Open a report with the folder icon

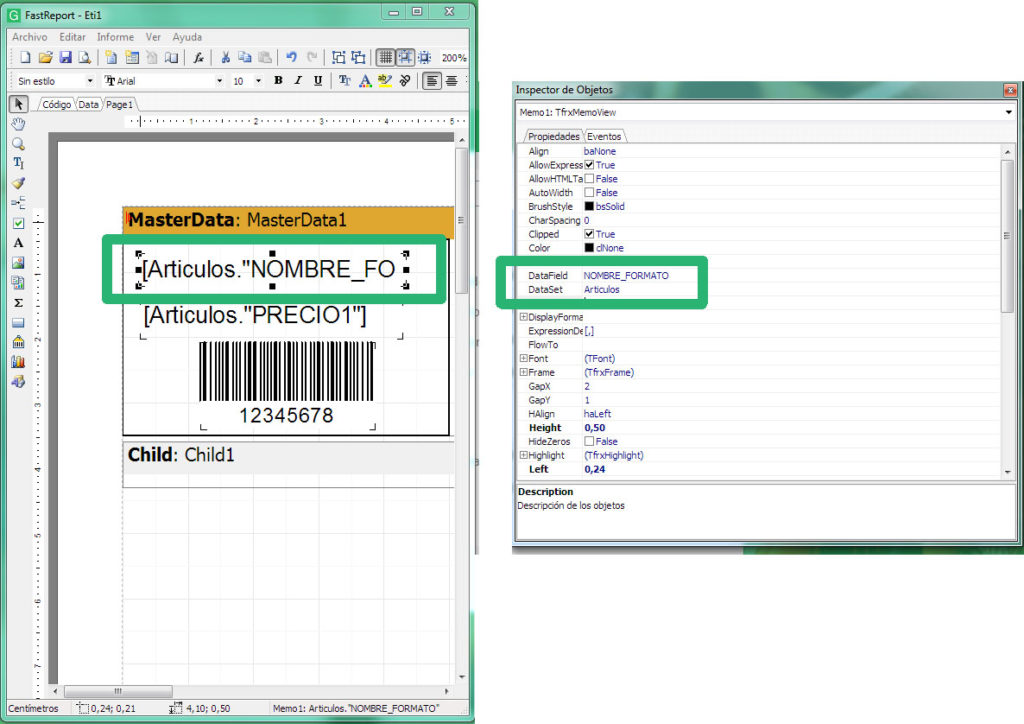coord(45,57)
